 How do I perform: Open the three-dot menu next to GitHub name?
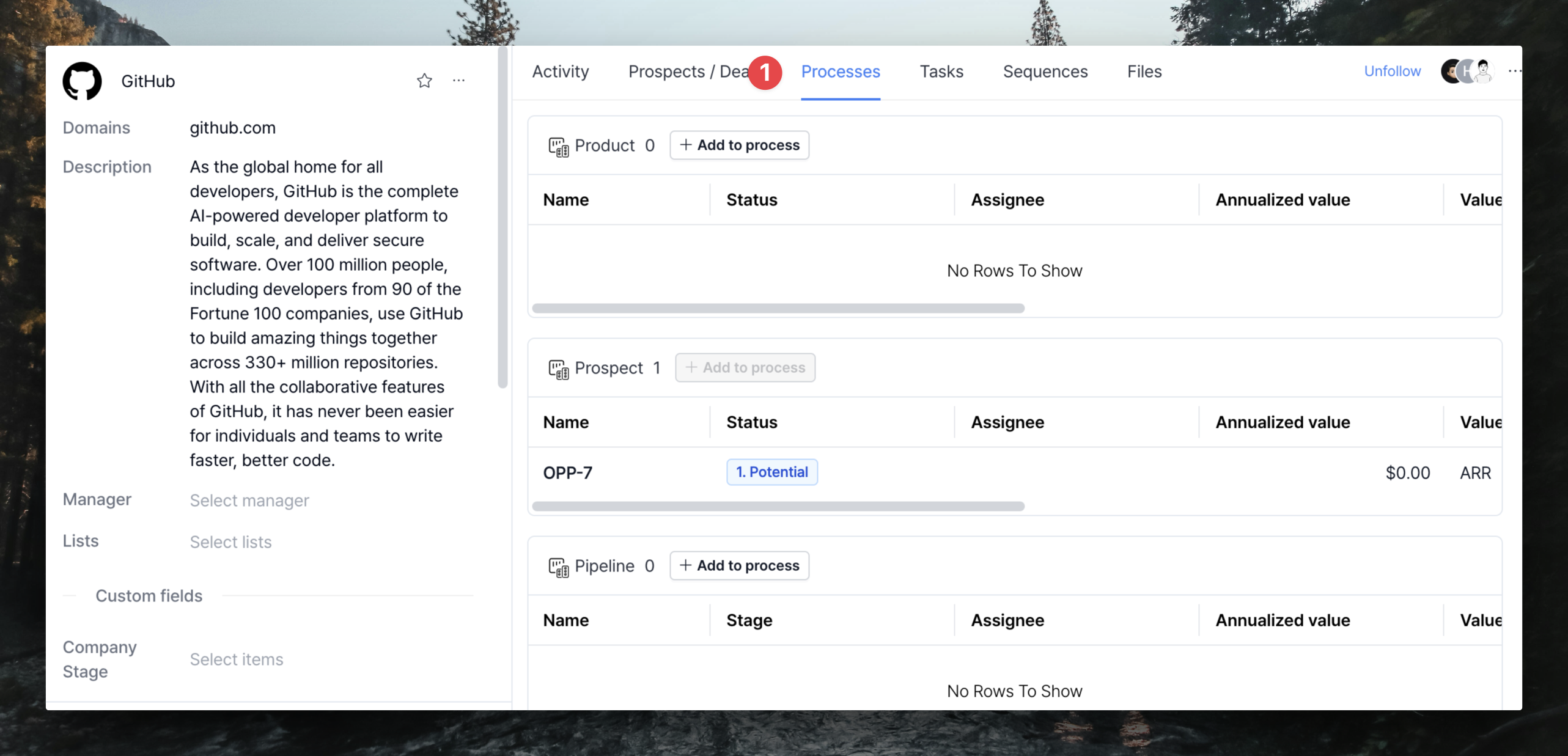point(458,81)
